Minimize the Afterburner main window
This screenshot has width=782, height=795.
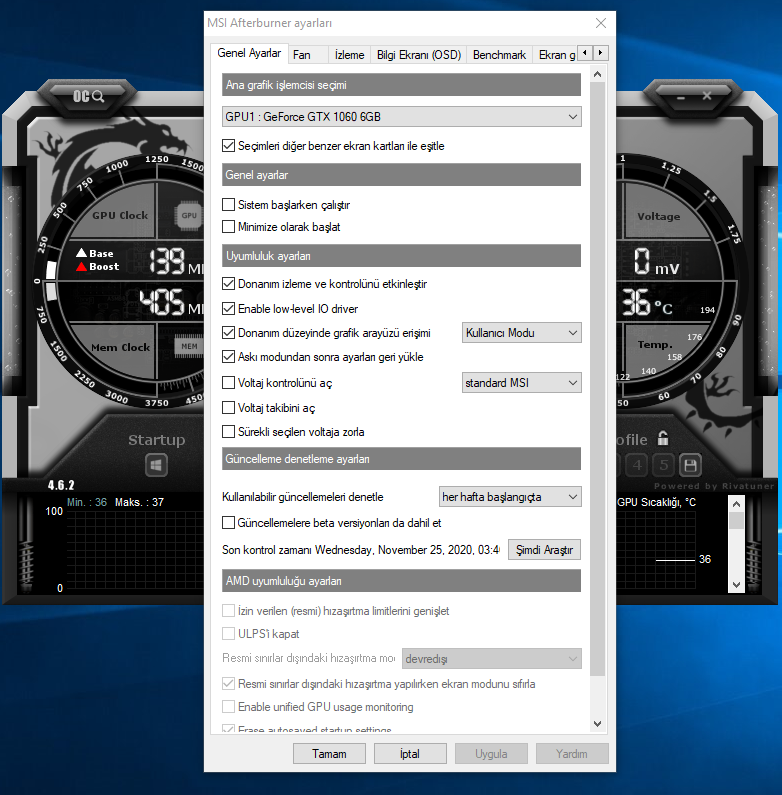(681, 97)
